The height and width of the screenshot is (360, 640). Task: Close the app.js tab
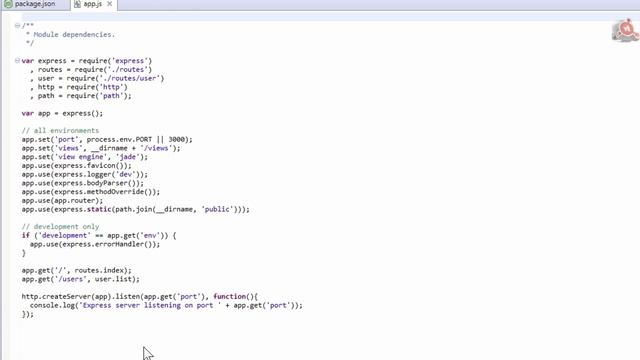[109, 4]
